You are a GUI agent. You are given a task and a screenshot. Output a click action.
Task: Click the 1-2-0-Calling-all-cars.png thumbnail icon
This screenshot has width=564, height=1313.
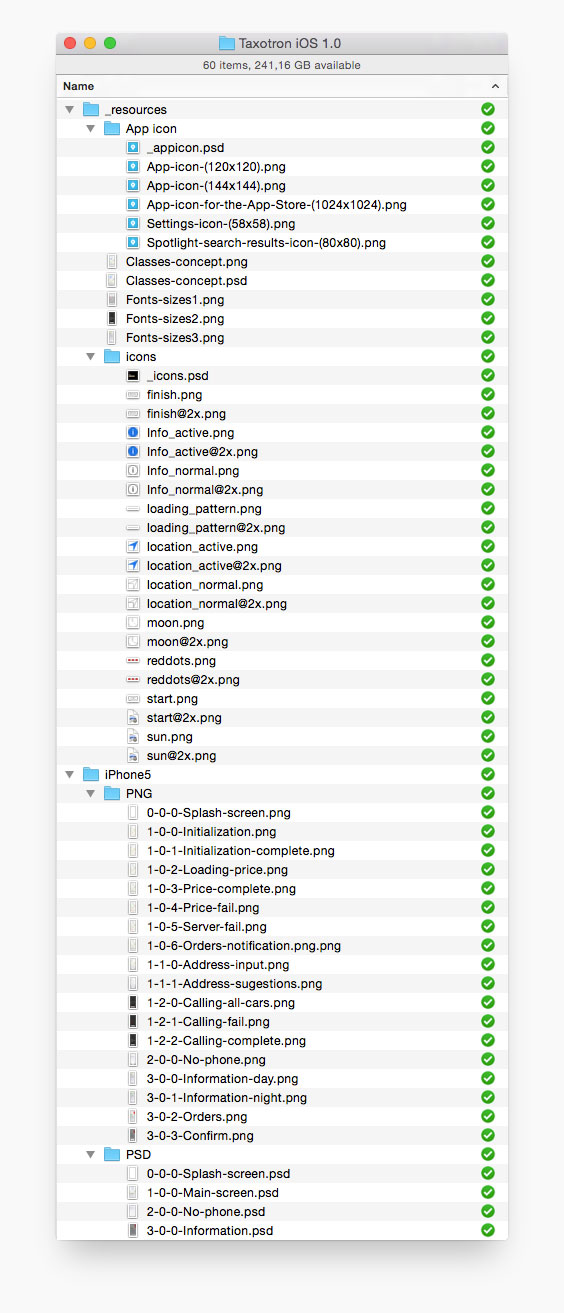(133, 1002)
